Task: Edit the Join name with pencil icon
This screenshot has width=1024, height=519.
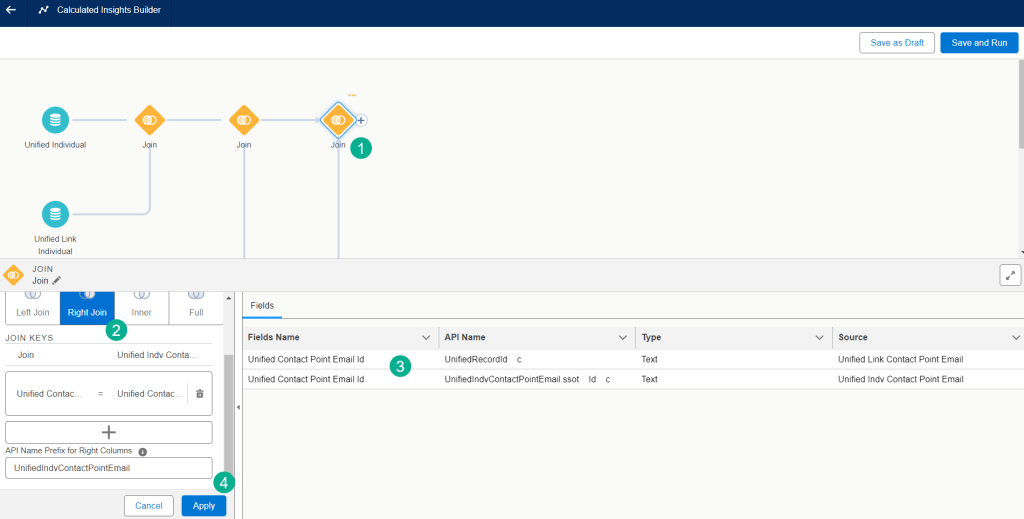Action: [57, 281]
